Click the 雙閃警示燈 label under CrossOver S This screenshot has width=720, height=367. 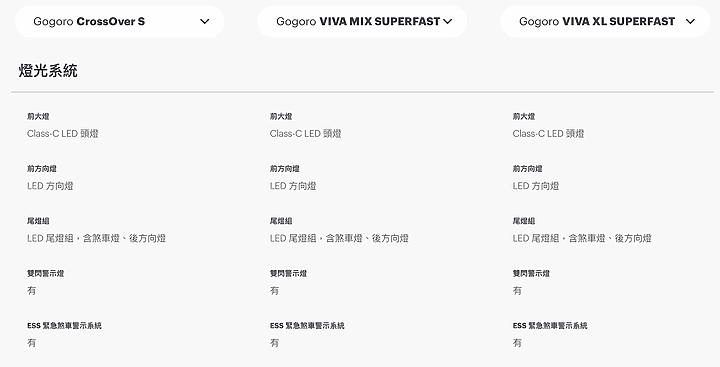[45, 274]
